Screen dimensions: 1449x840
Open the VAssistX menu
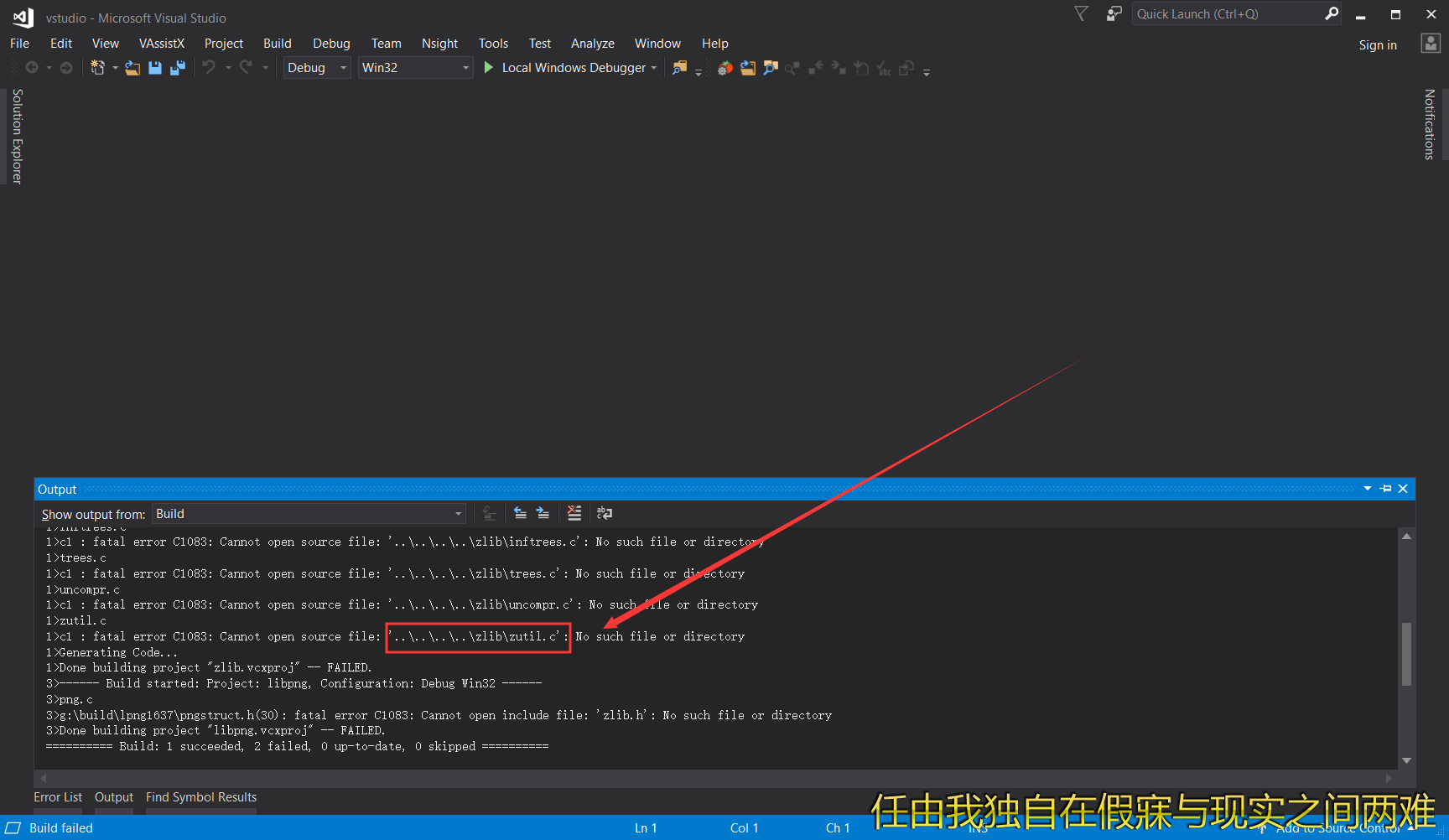pos(162,44)
